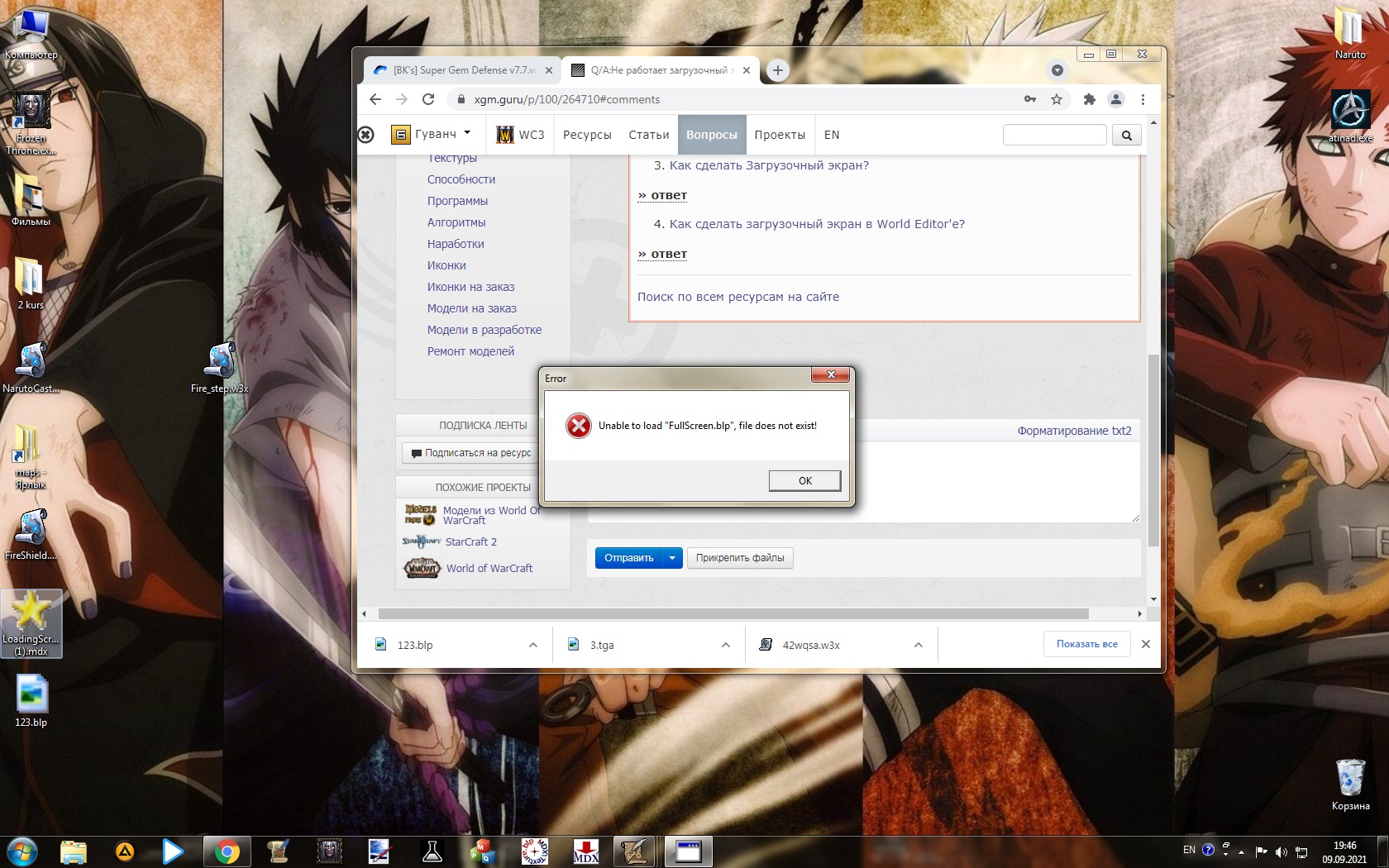The width and height of the screenshot is (1389, 868).
Task: Expand options for 123.blp download
Action: 533,645
